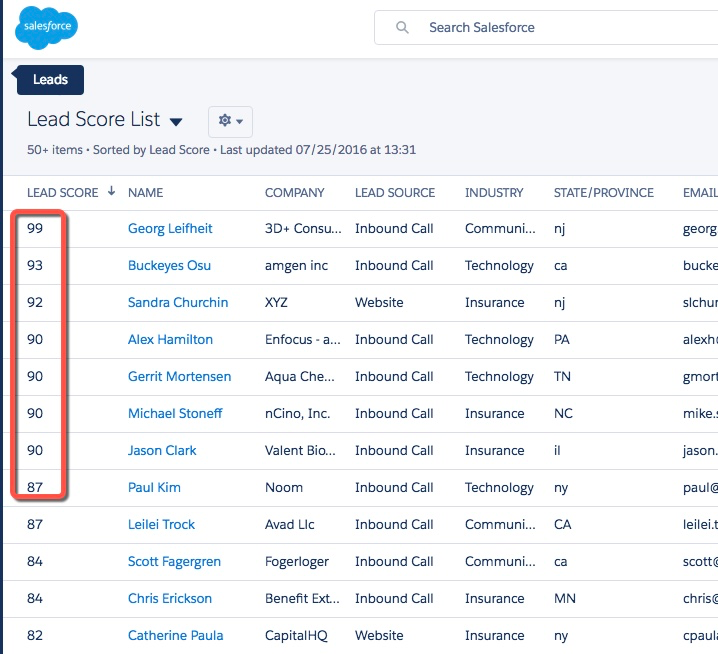Open the list view gear settings
The width and height of the screenshot is (718, 654).
[x=230, y=121]
